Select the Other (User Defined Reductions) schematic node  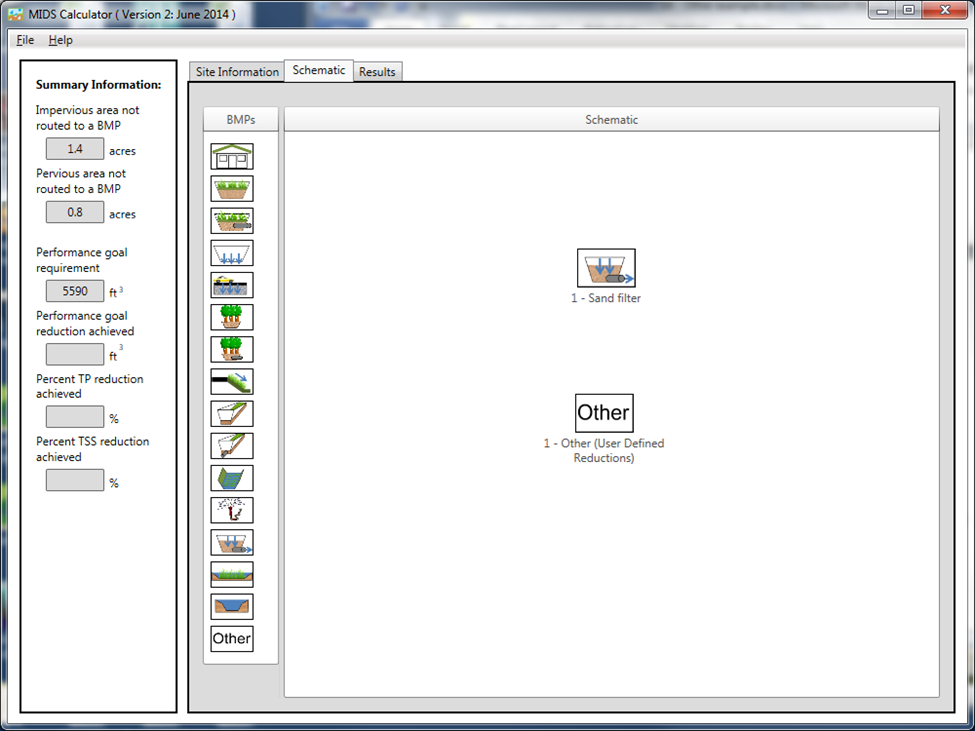tap(604, 413)
